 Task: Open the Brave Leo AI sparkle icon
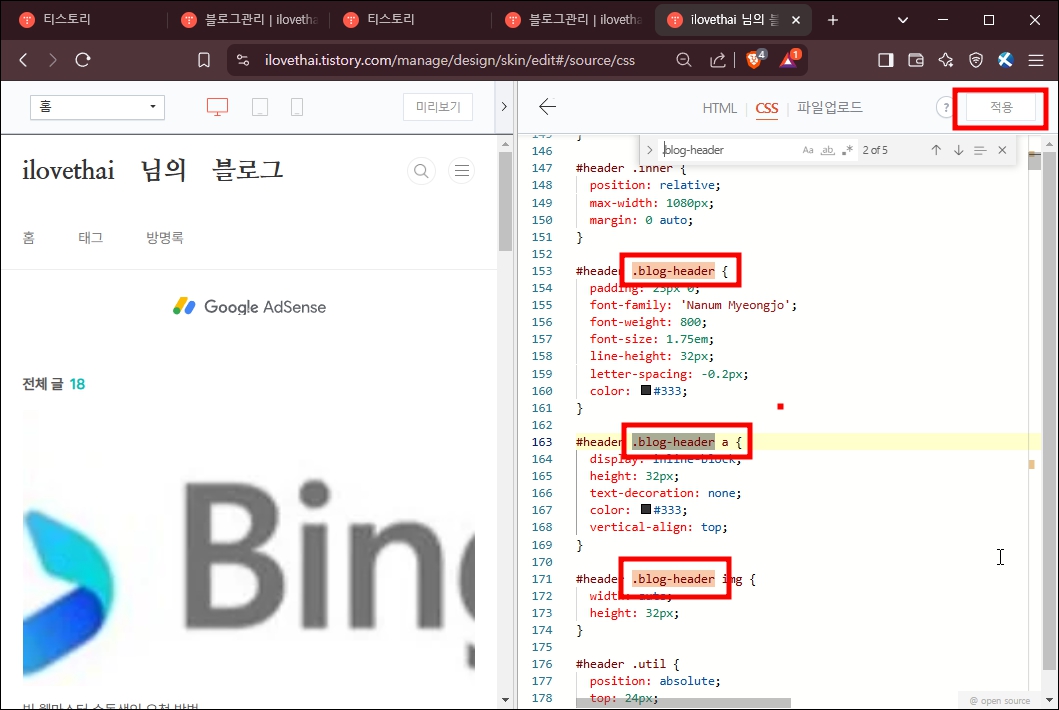pos(946,60)
